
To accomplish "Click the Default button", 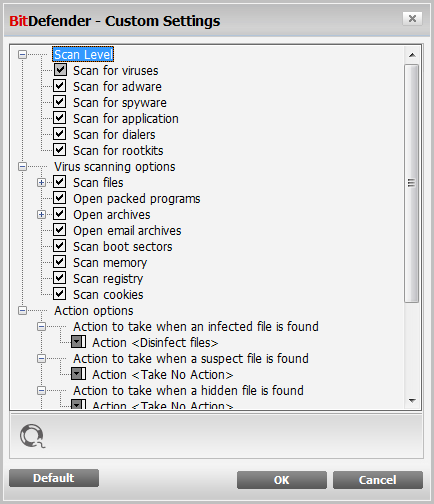I will click(x=54, y=478).
